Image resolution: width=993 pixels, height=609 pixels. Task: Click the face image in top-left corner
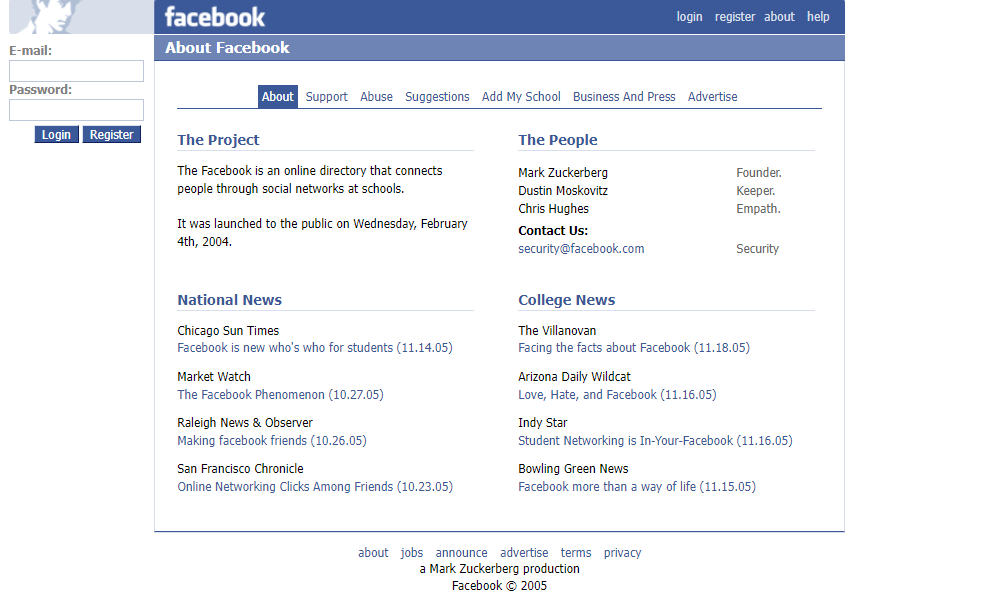click(81, 16)
